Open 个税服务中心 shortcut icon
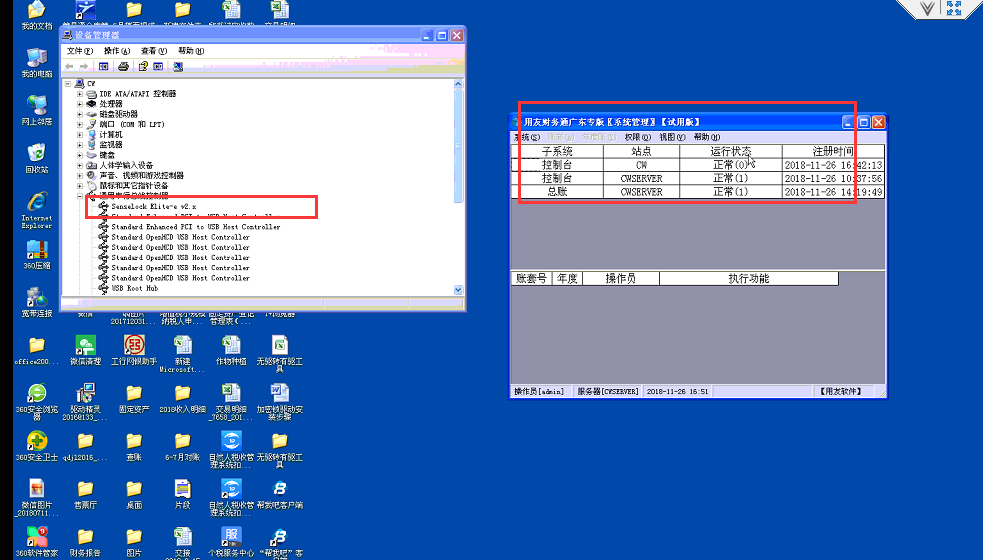This screenshot has height=560, width=983. click(231, 542)
